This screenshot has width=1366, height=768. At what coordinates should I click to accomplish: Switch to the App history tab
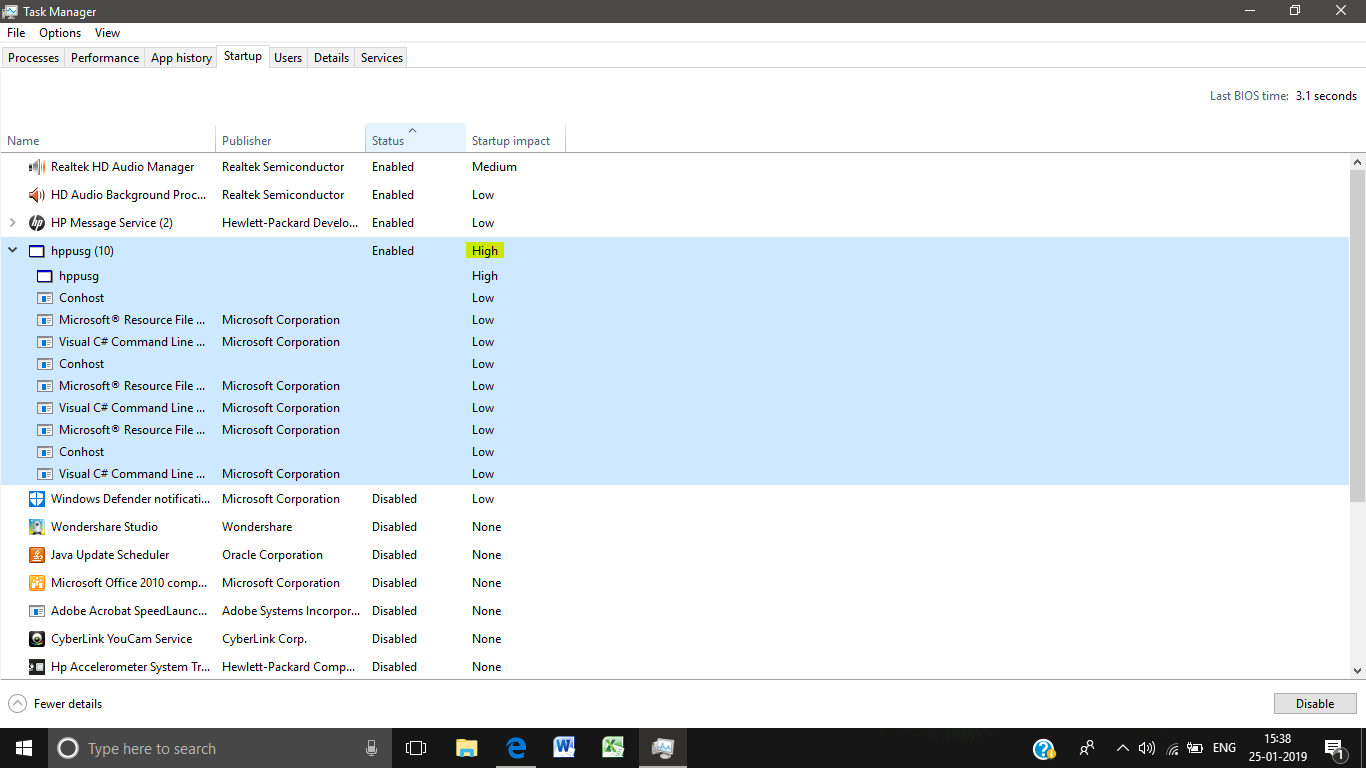(x=181, y=58)
